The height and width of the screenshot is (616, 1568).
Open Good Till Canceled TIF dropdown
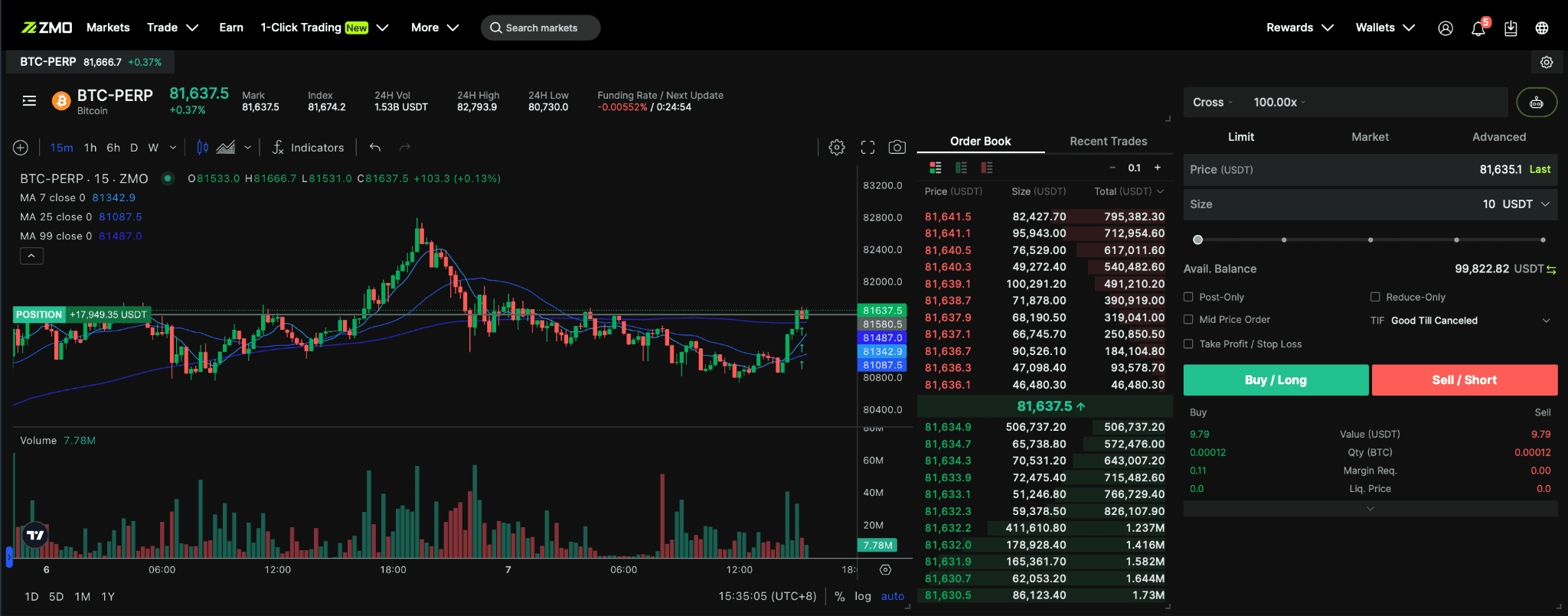point(1470,321)
